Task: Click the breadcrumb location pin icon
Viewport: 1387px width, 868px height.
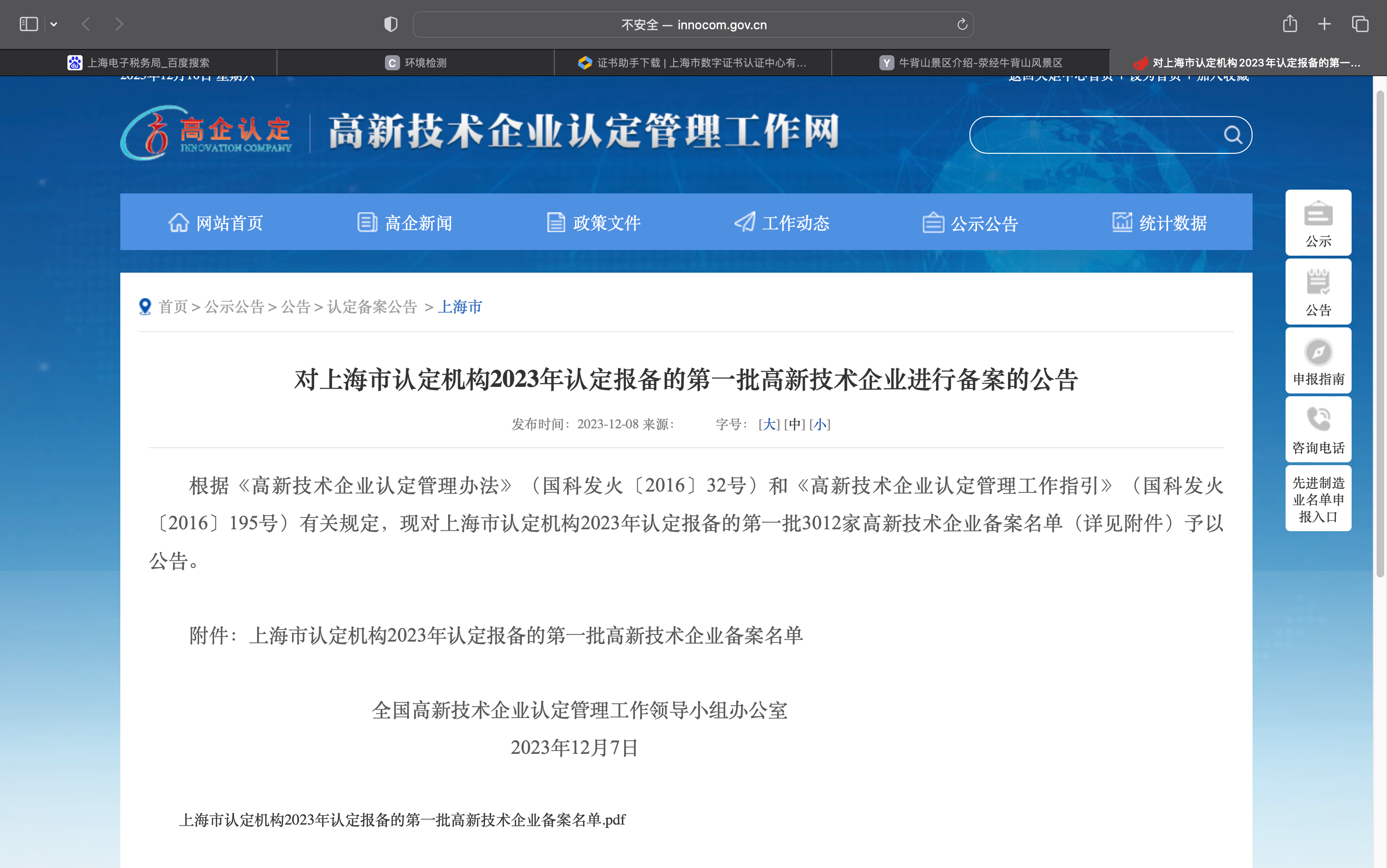Action: [145, 307]
